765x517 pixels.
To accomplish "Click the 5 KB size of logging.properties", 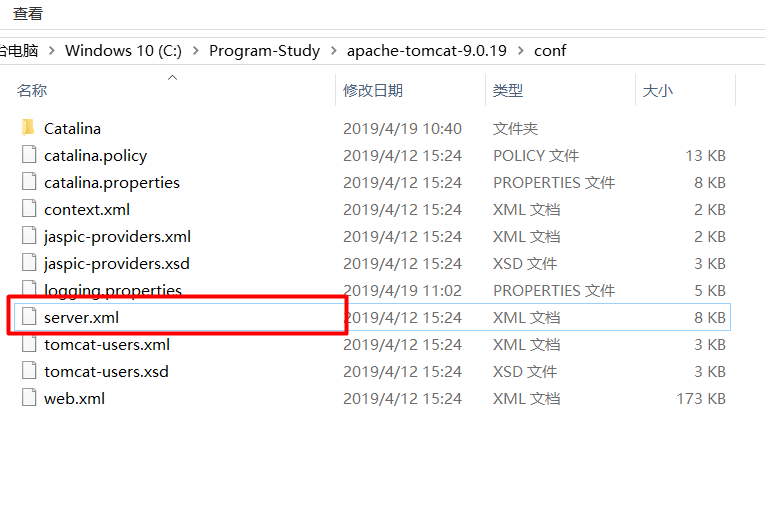I will [x=710, y=291].
